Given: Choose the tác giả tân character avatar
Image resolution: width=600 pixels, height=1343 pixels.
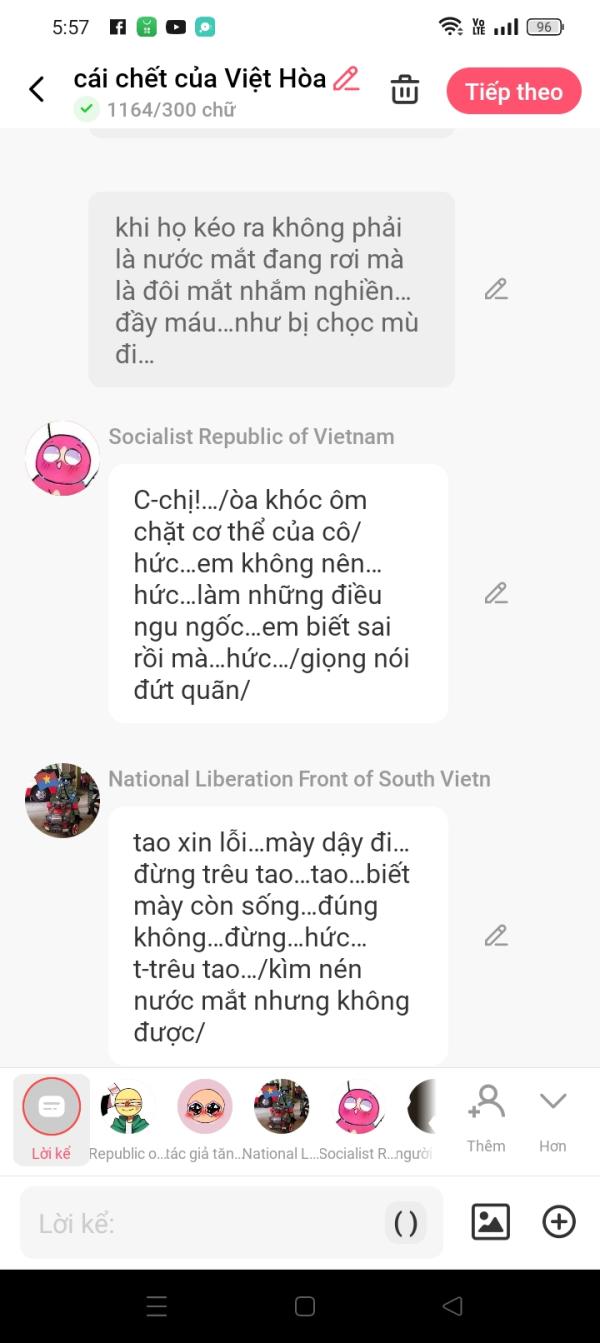Looking at the screenshot, I should (x=204, y=1119).
